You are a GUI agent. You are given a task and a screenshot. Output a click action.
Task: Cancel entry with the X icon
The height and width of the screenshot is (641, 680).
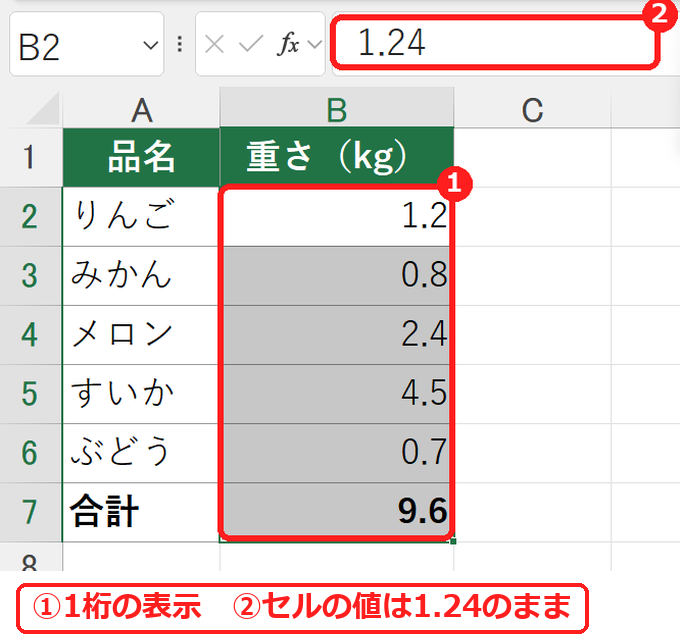(x=214, y=44)
